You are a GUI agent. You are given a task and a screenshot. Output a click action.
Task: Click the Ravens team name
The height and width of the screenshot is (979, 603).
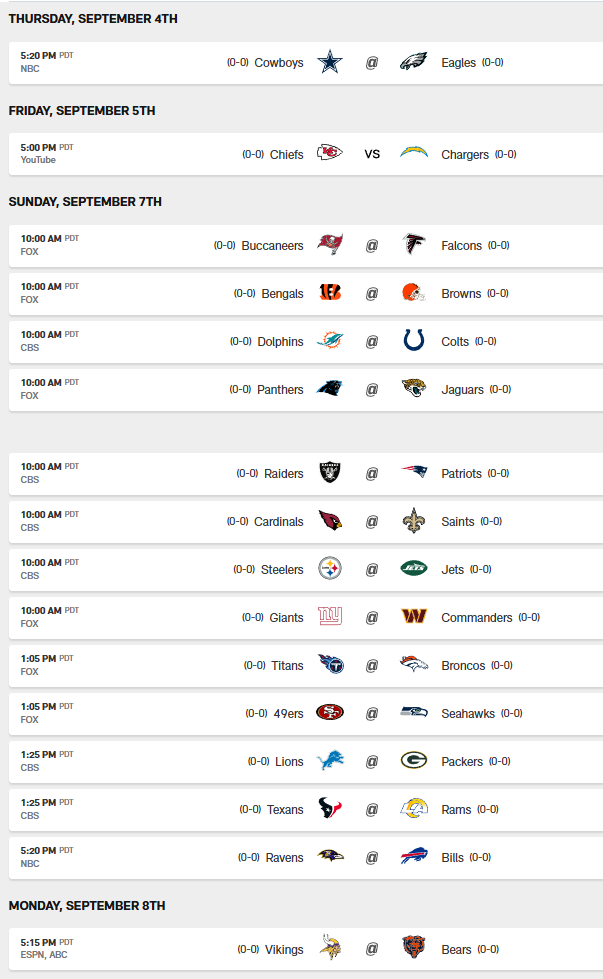[284, 858]
